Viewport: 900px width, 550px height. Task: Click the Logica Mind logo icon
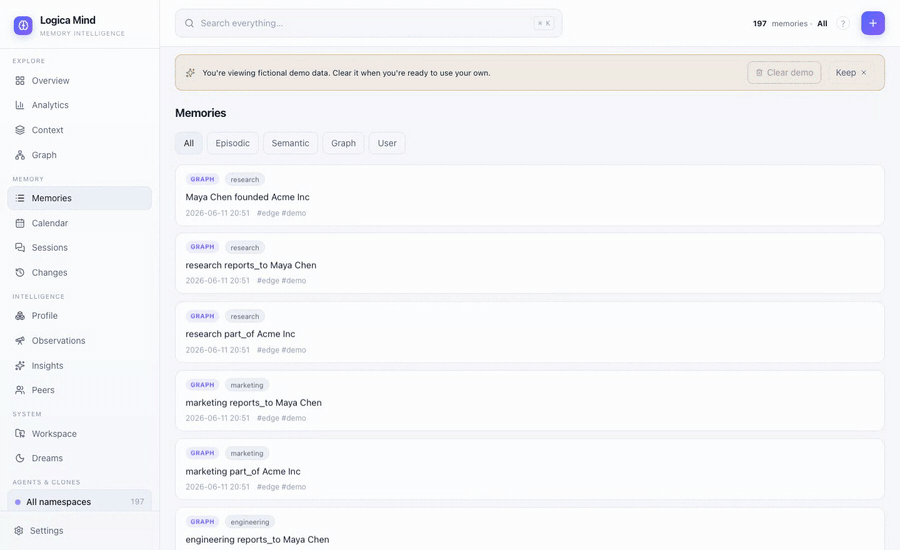coord(23,25)
